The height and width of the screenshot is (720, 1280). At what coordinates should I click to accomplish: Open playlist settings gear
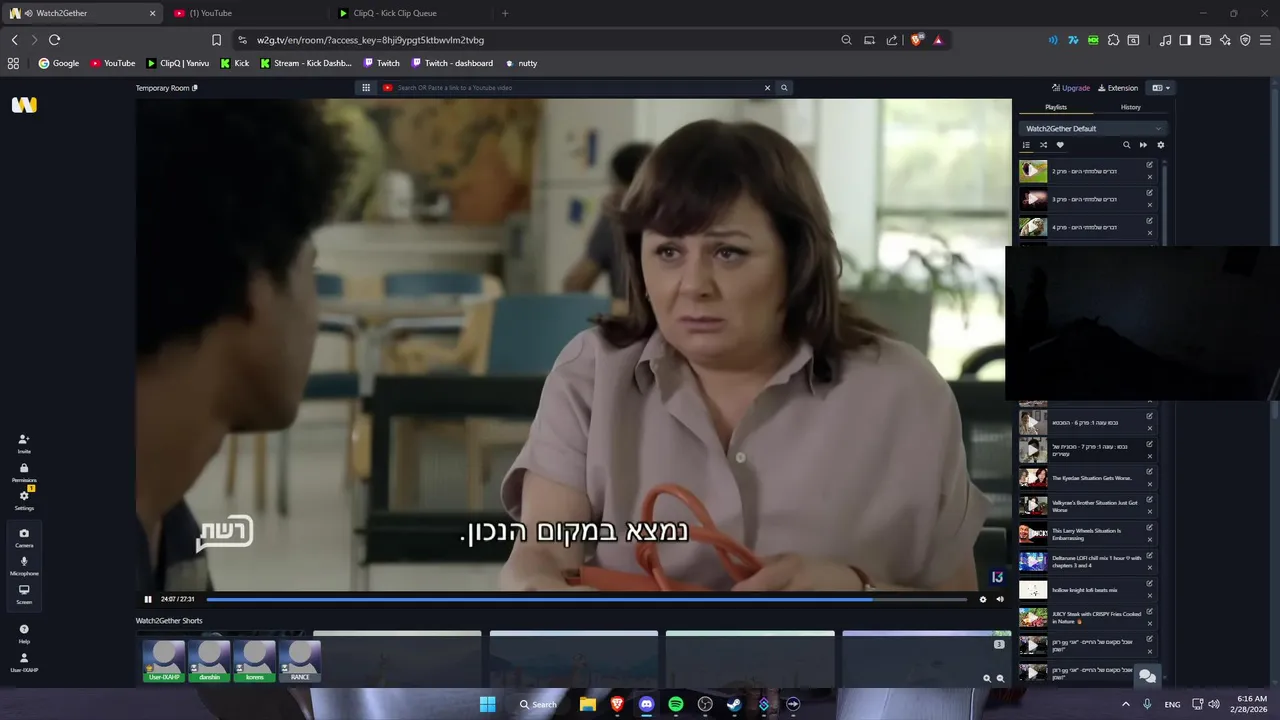click(1160, 145)
